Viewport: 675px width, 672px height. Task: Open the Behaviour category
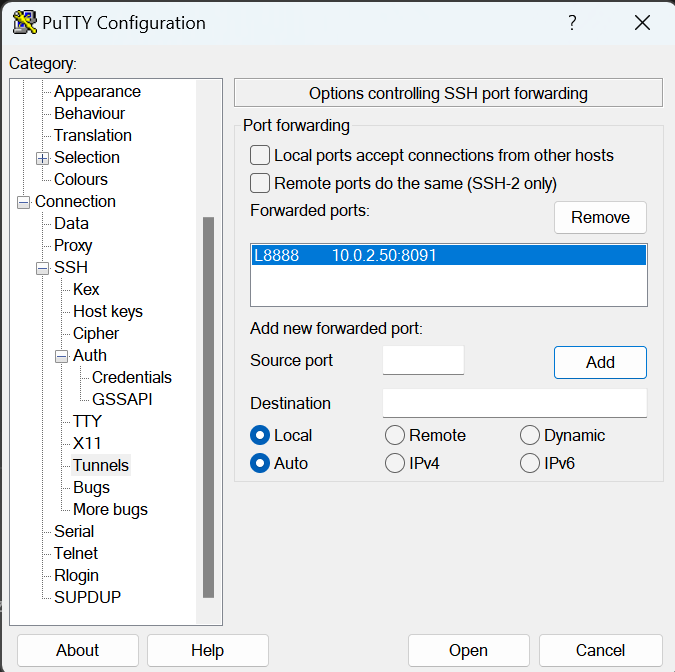90,114
